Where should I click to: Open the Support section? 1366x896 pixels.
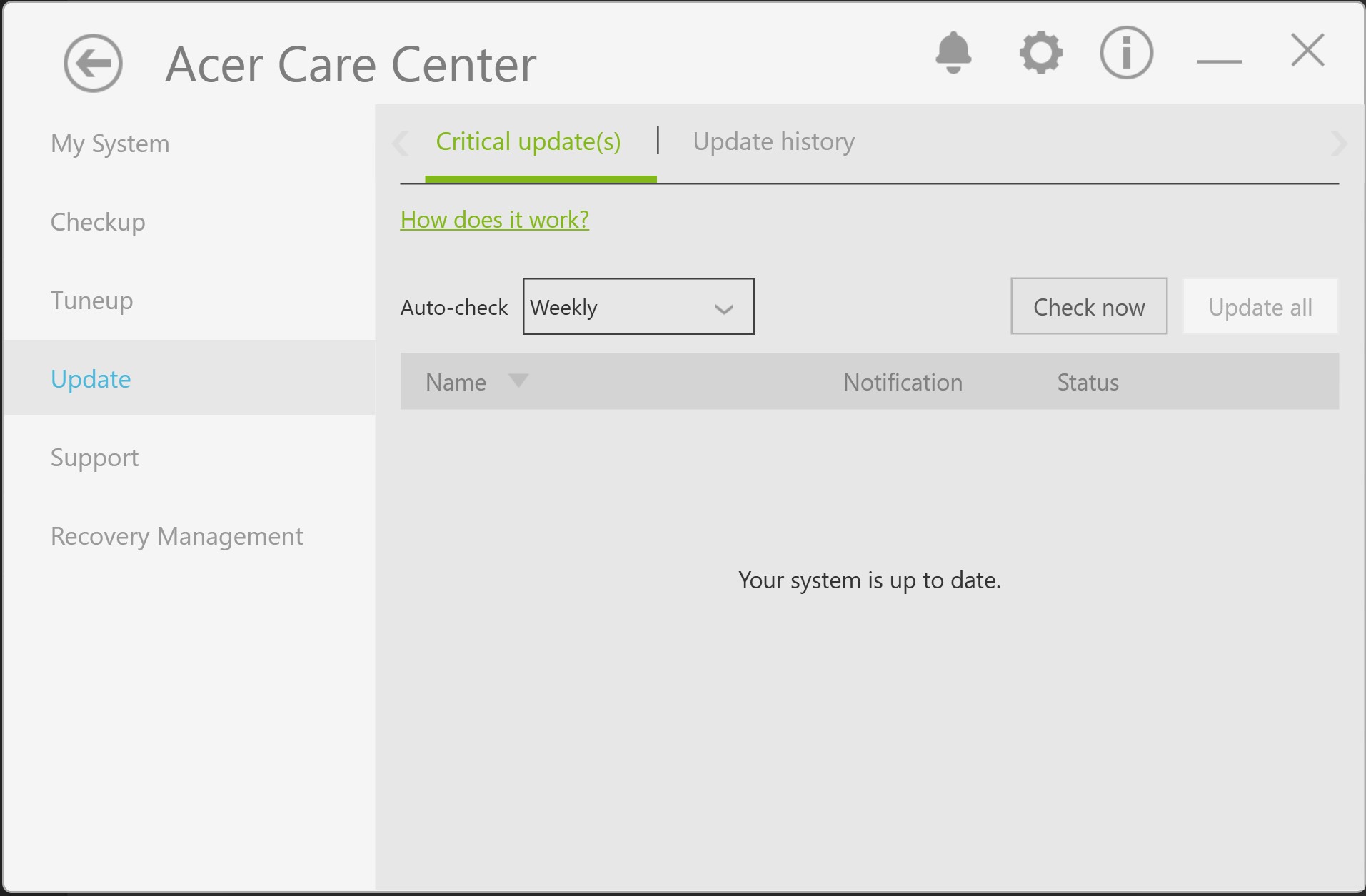click(x=94, y=458)
